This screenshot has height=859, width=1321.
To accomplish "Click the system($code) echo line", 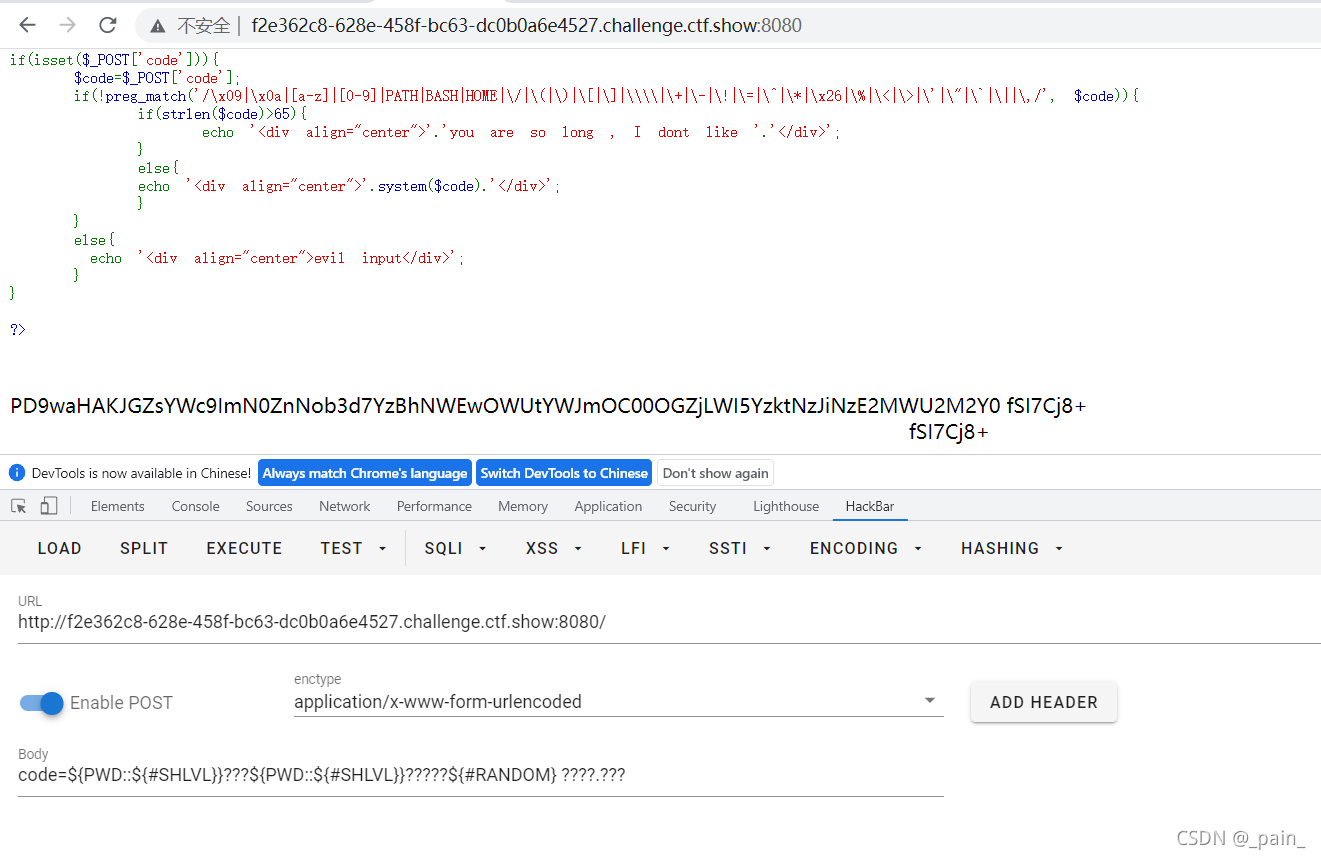I will (x=349, y=186).
